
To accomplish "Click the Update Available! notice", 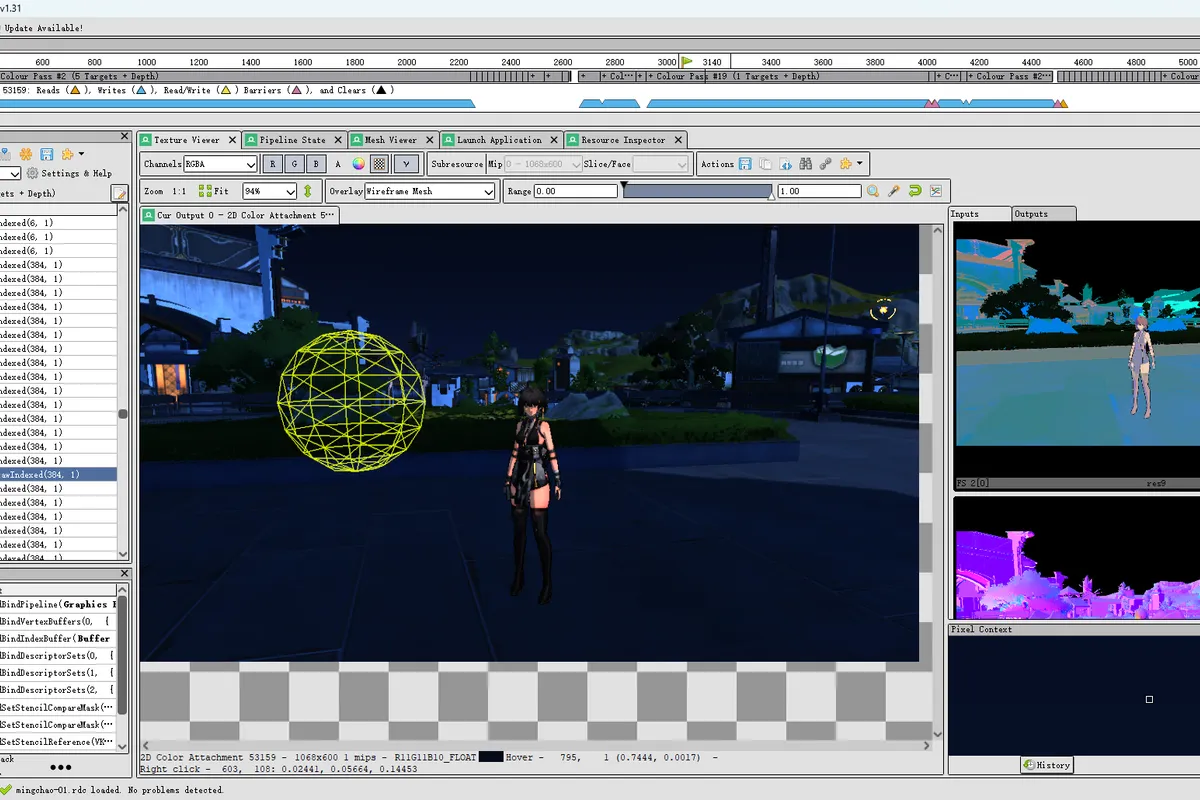I will [x=43, y=28].
